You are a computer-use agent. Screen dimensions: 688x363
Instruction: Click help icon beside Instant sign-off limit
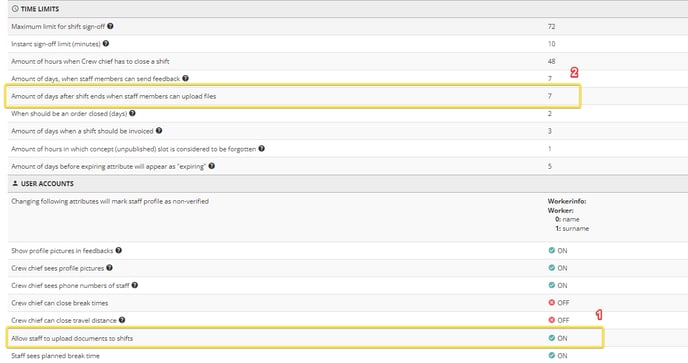[x=106, y=43]
